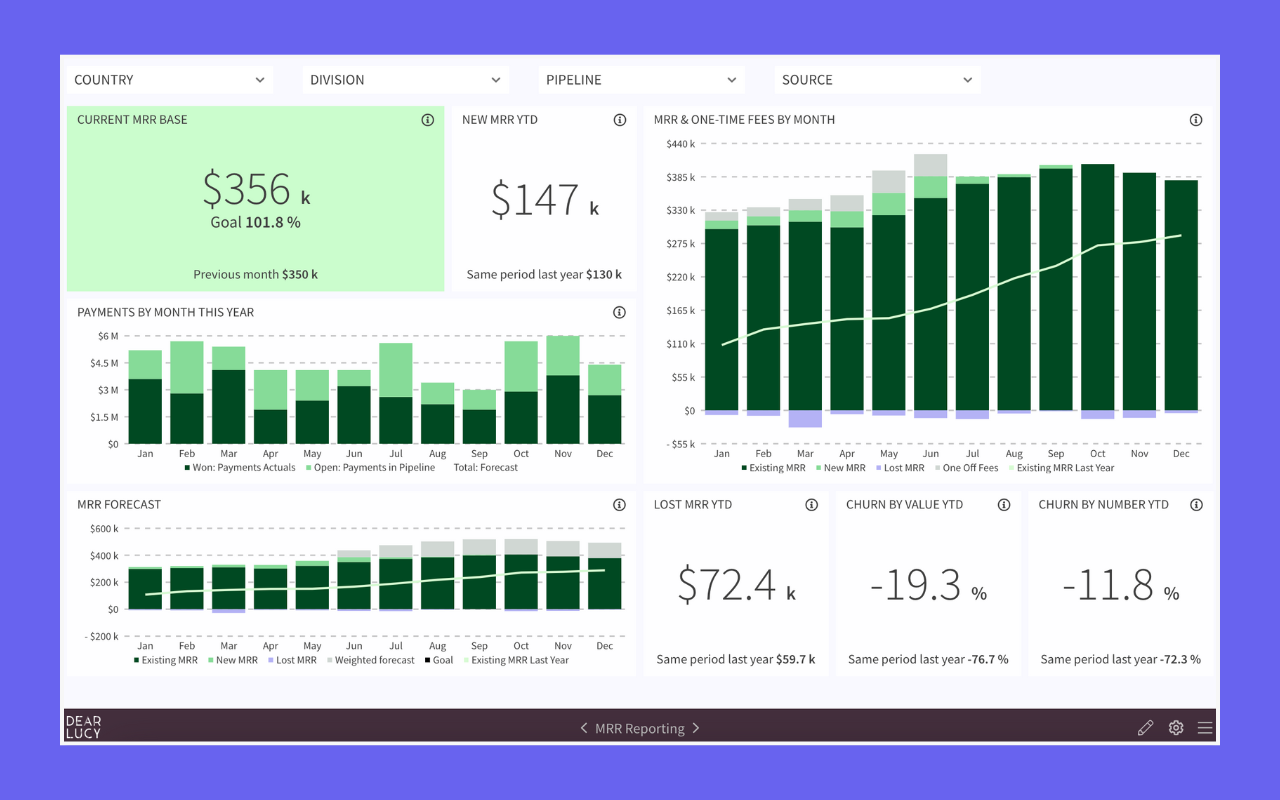Click the Lost MRR YTD info icon
This screenshot has width=1280, height=800.
[811, 504]
